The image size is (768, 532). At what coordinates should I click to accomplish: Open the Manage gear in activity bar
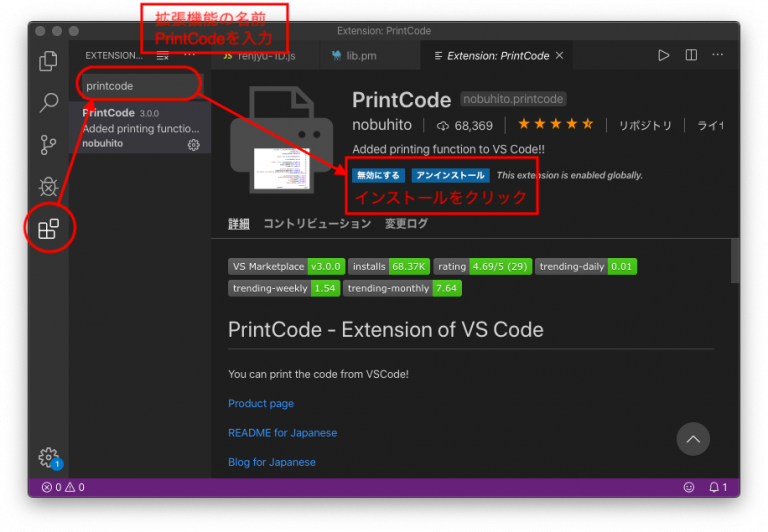48,458
